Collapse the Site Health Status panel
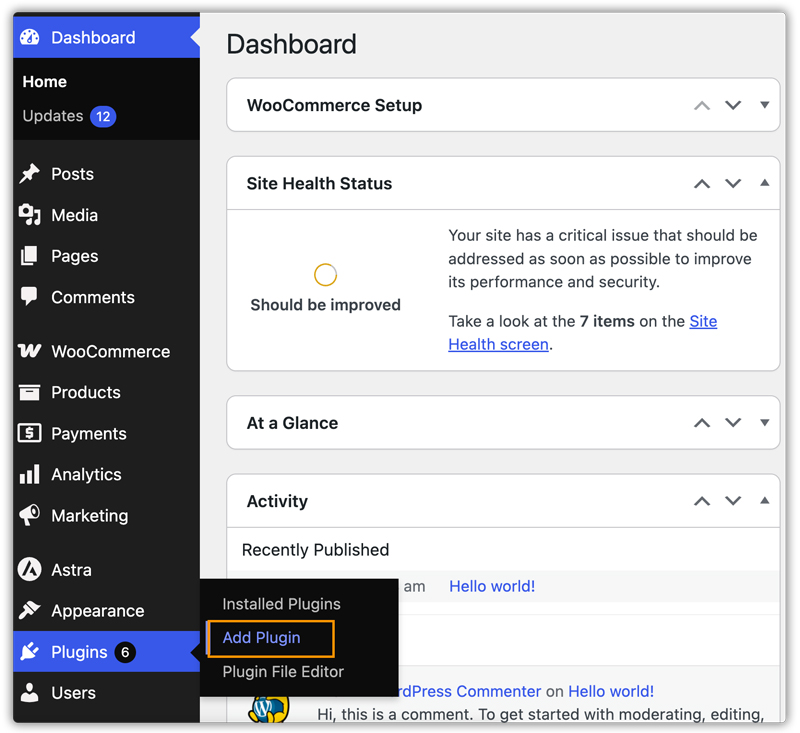Screen dimensions: 800x733 tap(764, 183)
